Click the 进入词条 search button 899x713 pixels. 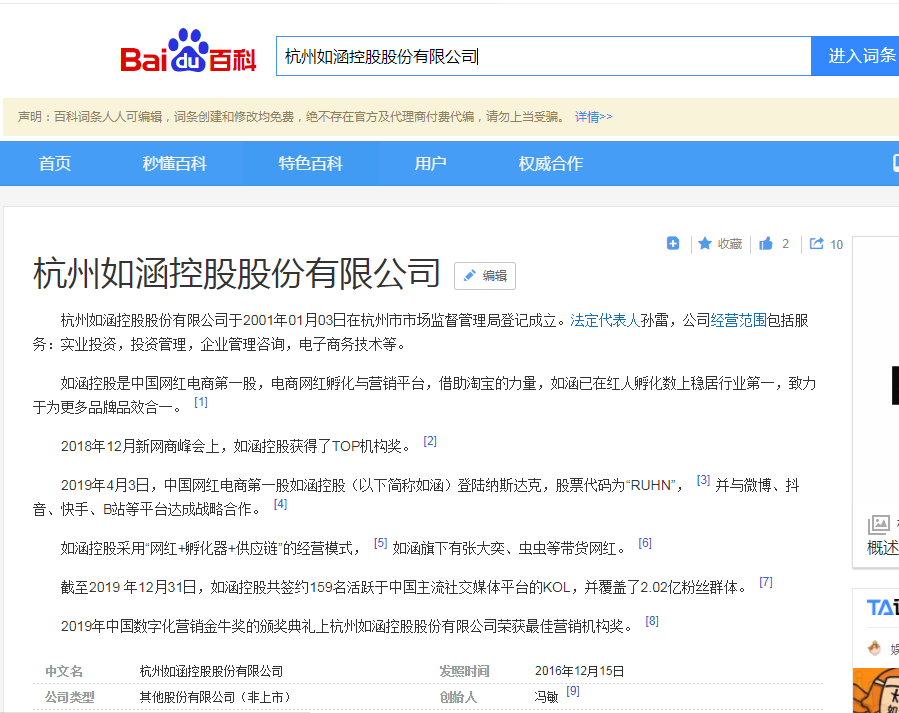855,56
